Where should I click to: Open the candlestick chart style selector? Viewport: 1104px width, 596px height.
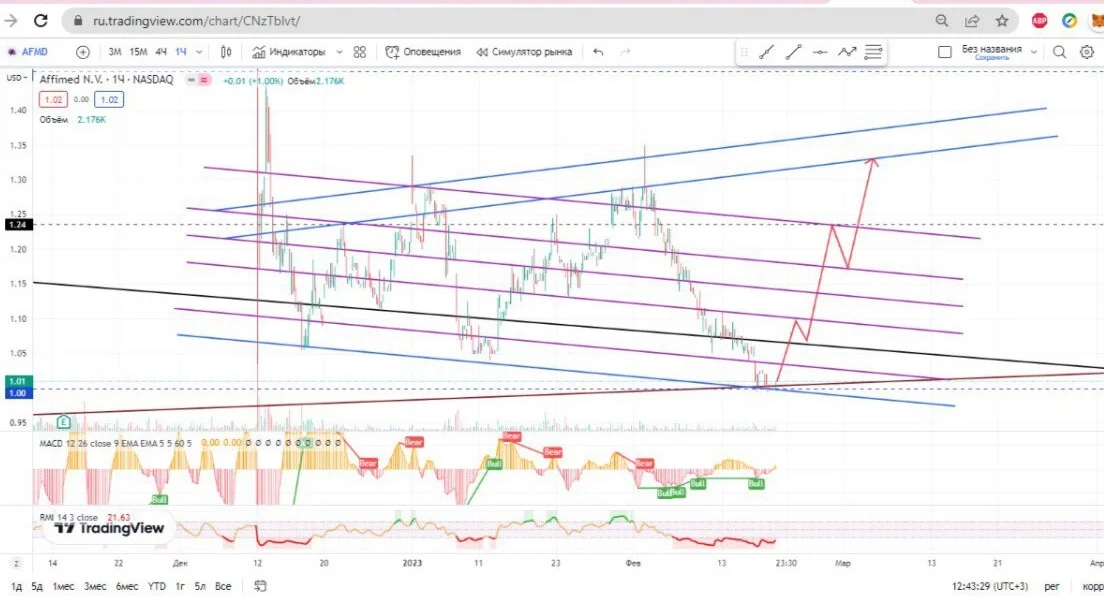pos(226,51)
